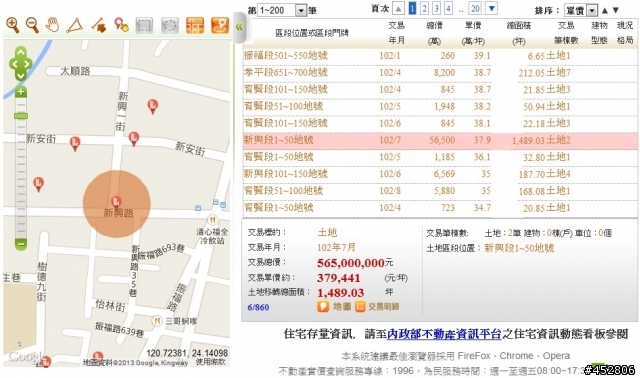Image resolution: width=640 pixels, height=378 pixels.
Task: Select 育賢段101~150地號 row dated 102/6
Action: tap(440, 123)
